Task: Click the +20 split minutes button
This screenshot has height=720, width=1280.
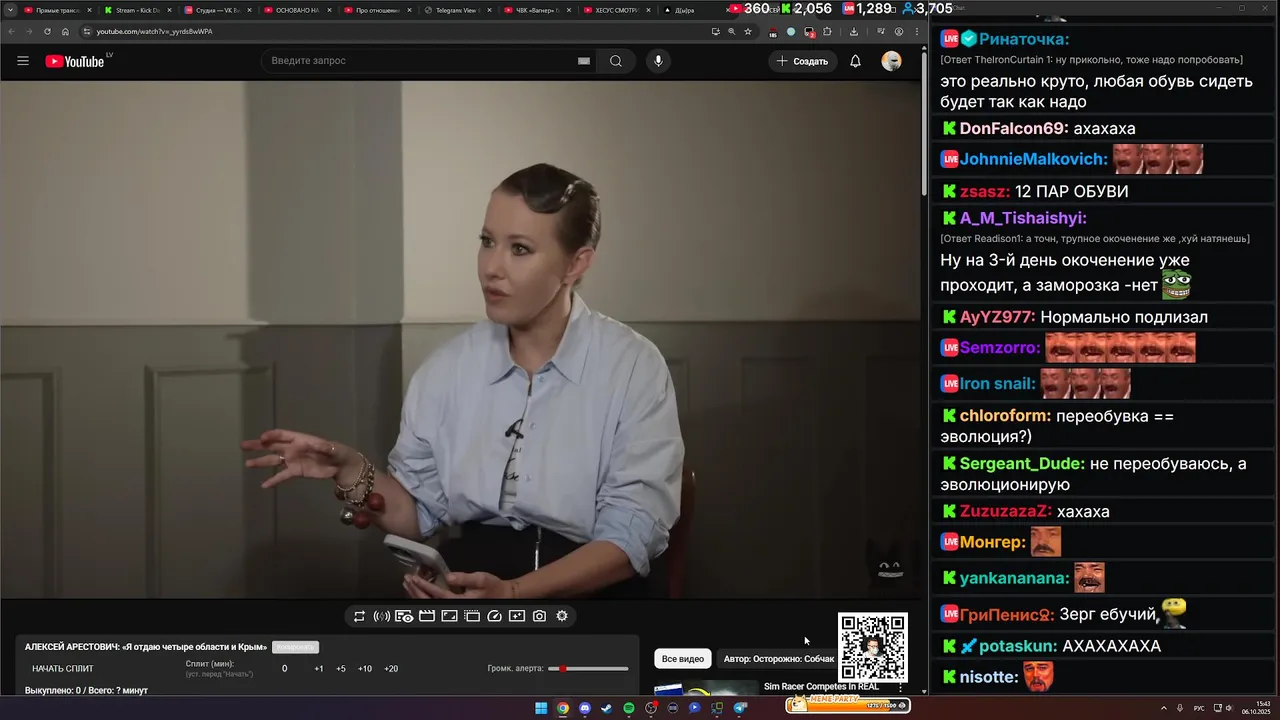Action: (x=391, y=668)
